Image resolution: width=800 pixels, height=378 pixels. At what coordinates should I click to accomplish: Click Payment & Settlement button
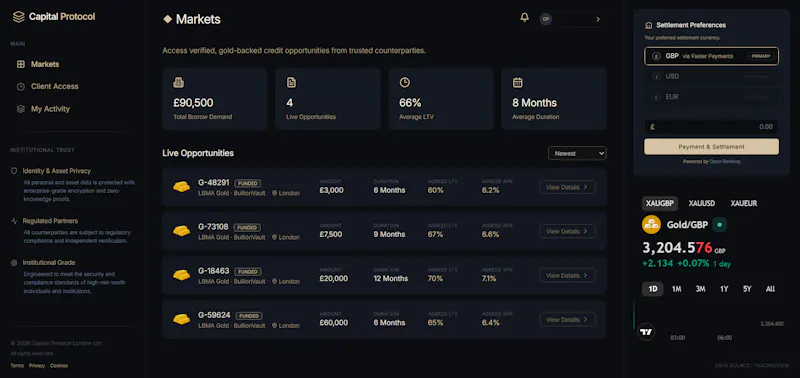[711, 147]
